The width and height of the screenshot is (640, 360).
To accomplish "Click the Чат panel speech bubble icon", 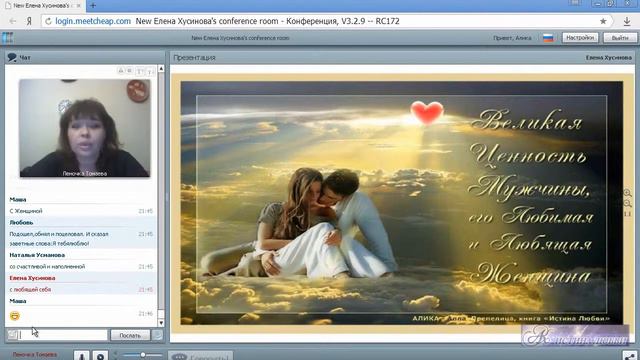I will 12,58.
